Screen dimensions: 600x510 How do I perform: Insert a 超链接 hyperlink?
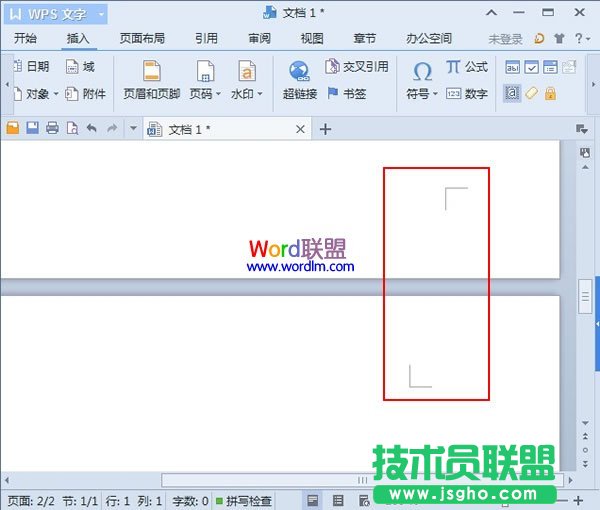[300, 80]
